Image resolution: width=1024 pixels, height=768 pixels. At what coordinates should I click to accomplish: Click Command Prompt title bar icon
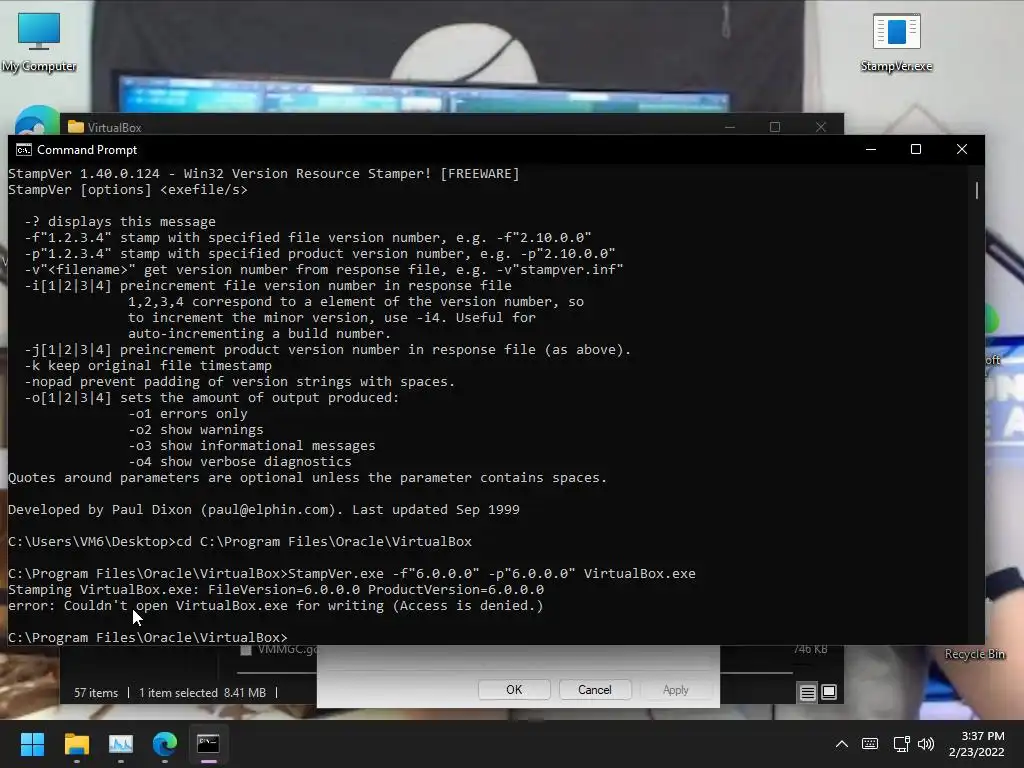[x=24, y=150]
